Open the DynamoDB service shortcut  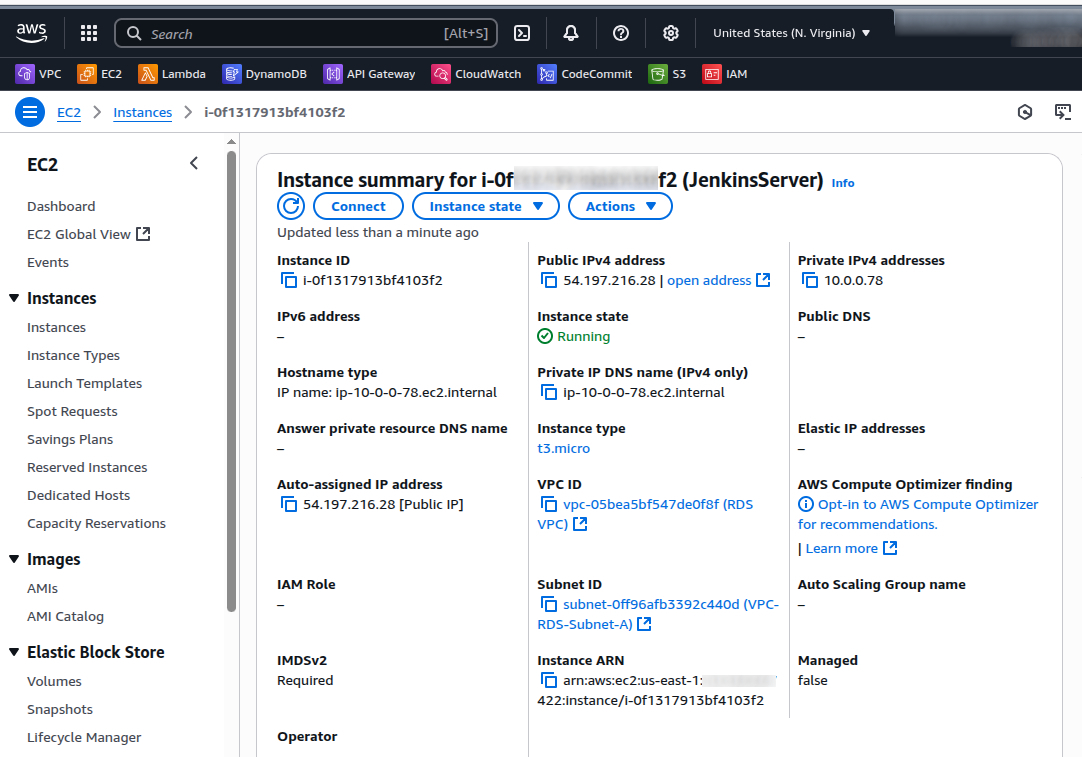(x=263, y=73)
